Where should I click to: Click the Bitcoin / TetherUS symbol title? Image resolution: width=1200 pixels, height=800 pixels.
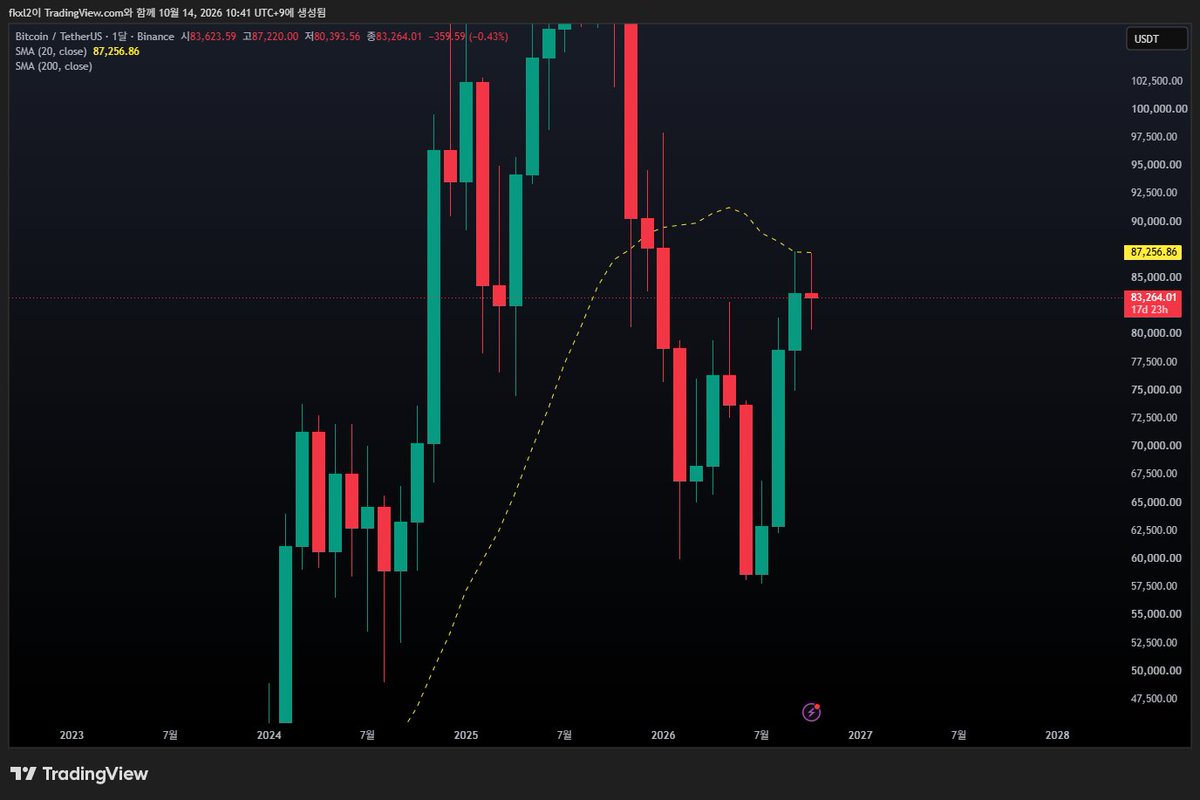point(58,36)
